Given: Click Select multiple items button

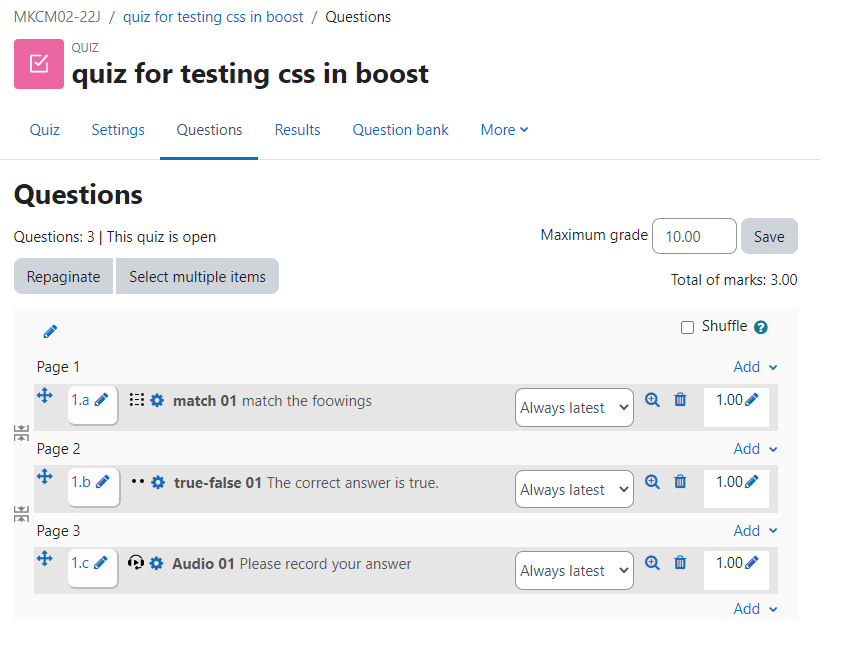Looking at the screenshot, I should click(x=197, y=277).
